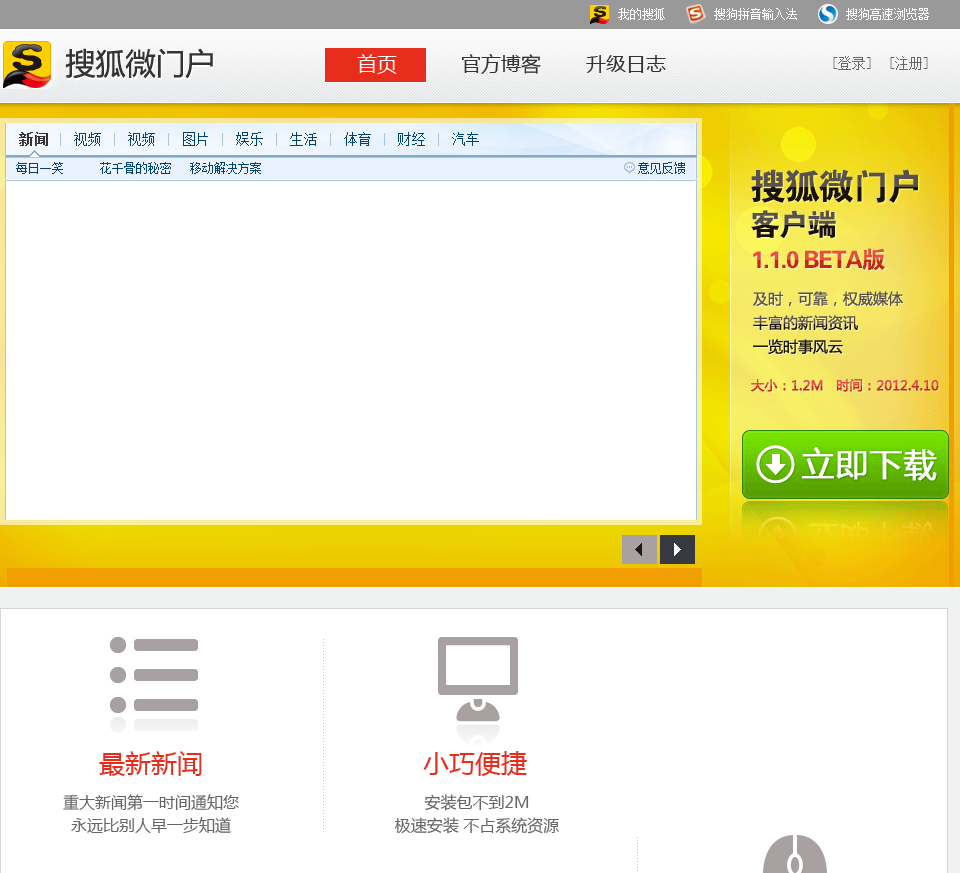Open 移动解决方案 link

click(x=225, y=168)
